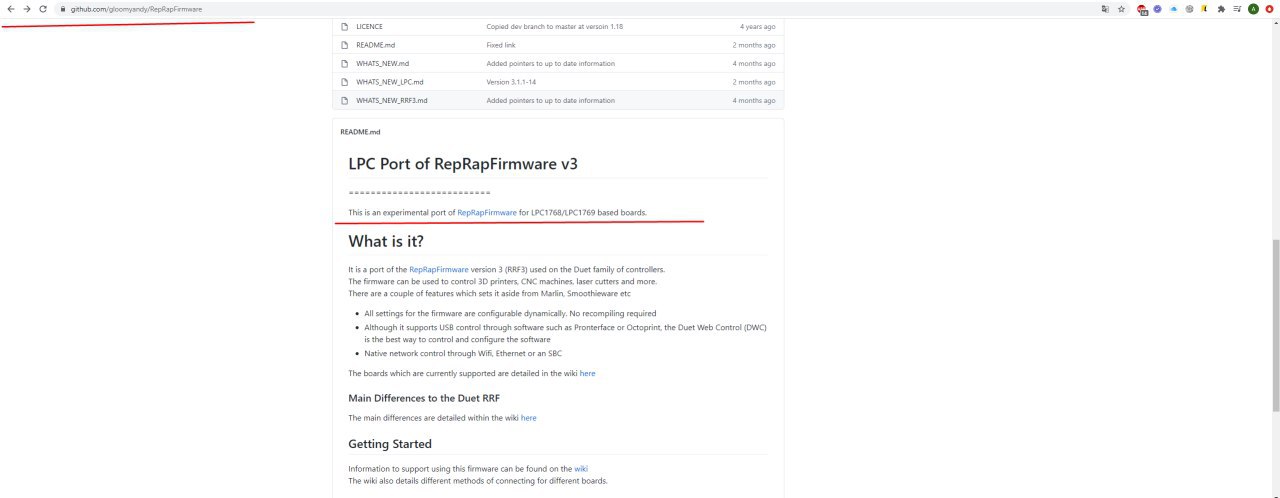Open WHATS_NEW_RRF3.md commit 'Added pointers' message
Viewport: 1280px width, 498px height.
coord(550,100)
